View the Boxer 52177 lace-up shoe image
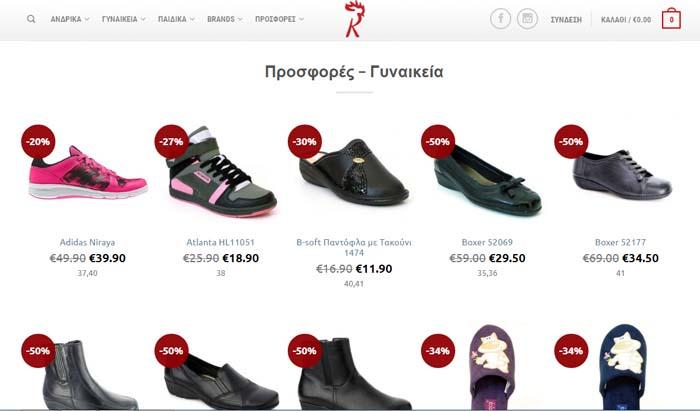Screen dimensions: 700x411 point(622,174)
